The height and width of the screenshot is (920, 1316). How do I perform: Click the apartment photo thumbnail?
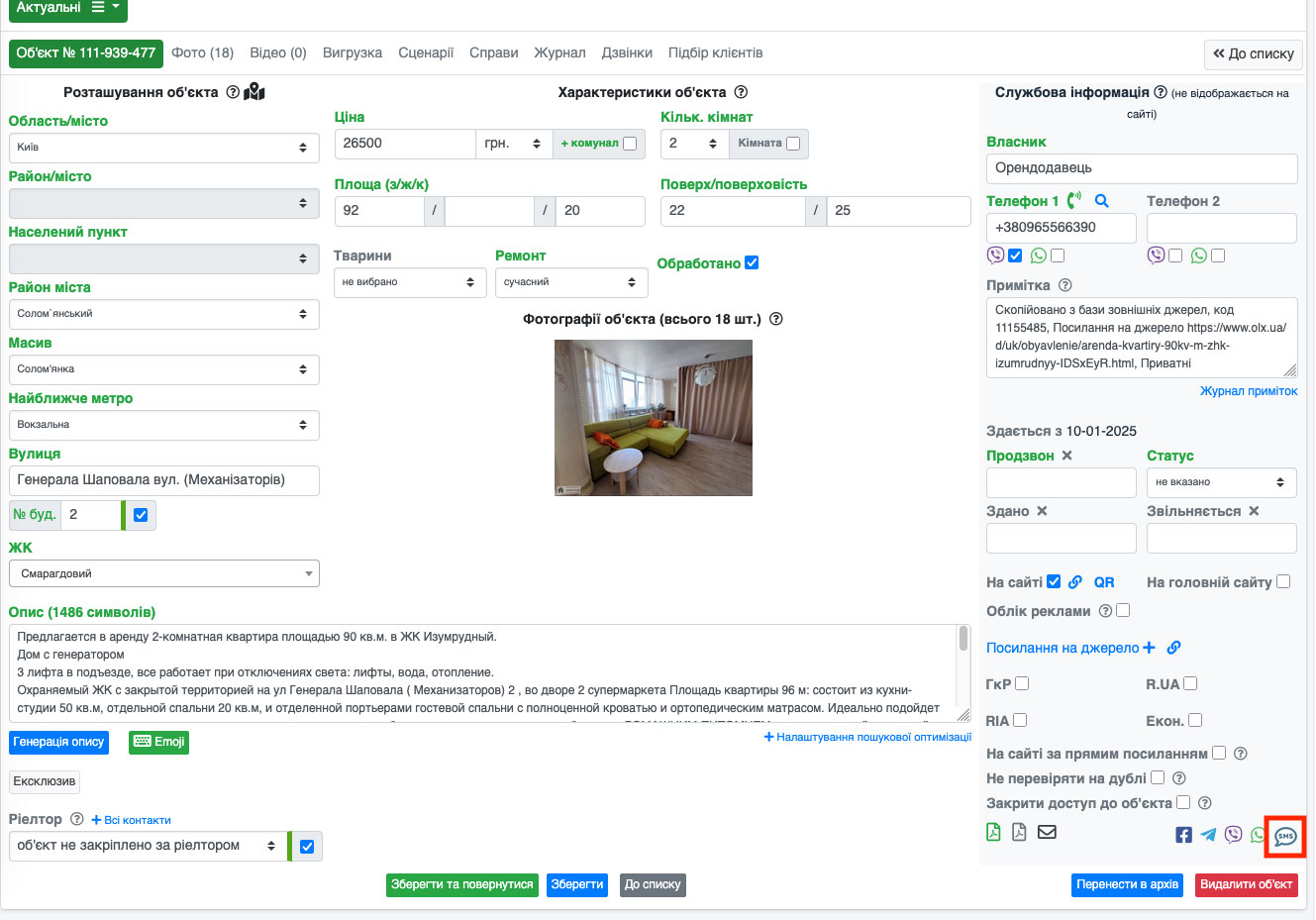pyautogui.click(x=653, y=418)
